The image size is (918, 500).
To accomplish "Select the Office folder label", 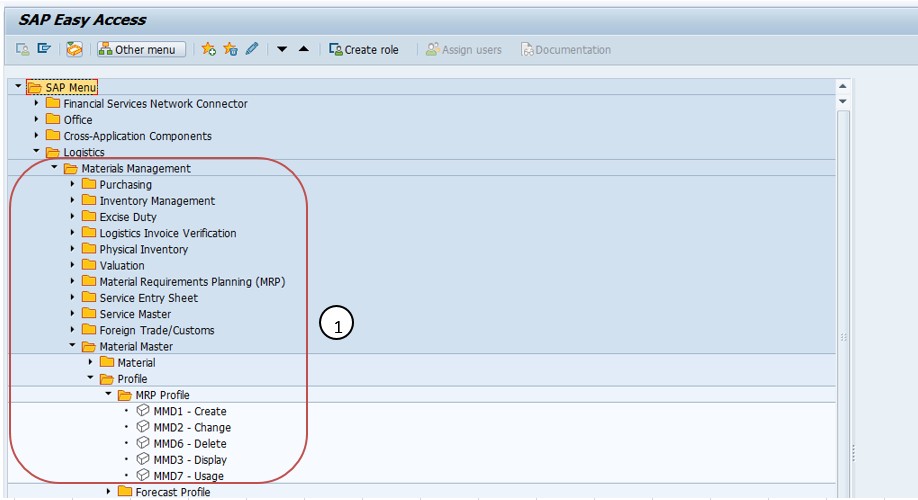I will (x=78, y=119).
